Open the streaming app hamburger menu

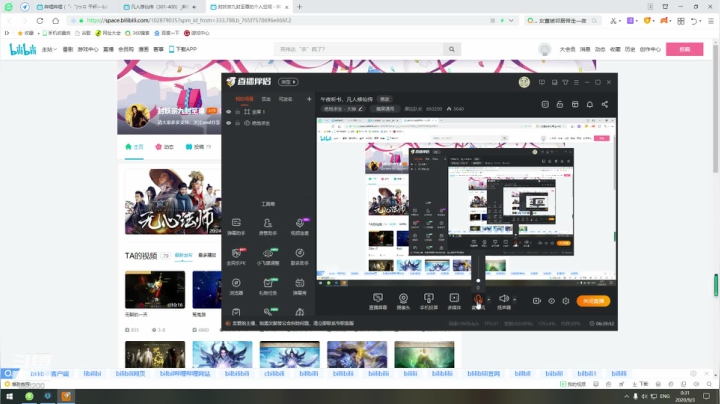[576, 82]
